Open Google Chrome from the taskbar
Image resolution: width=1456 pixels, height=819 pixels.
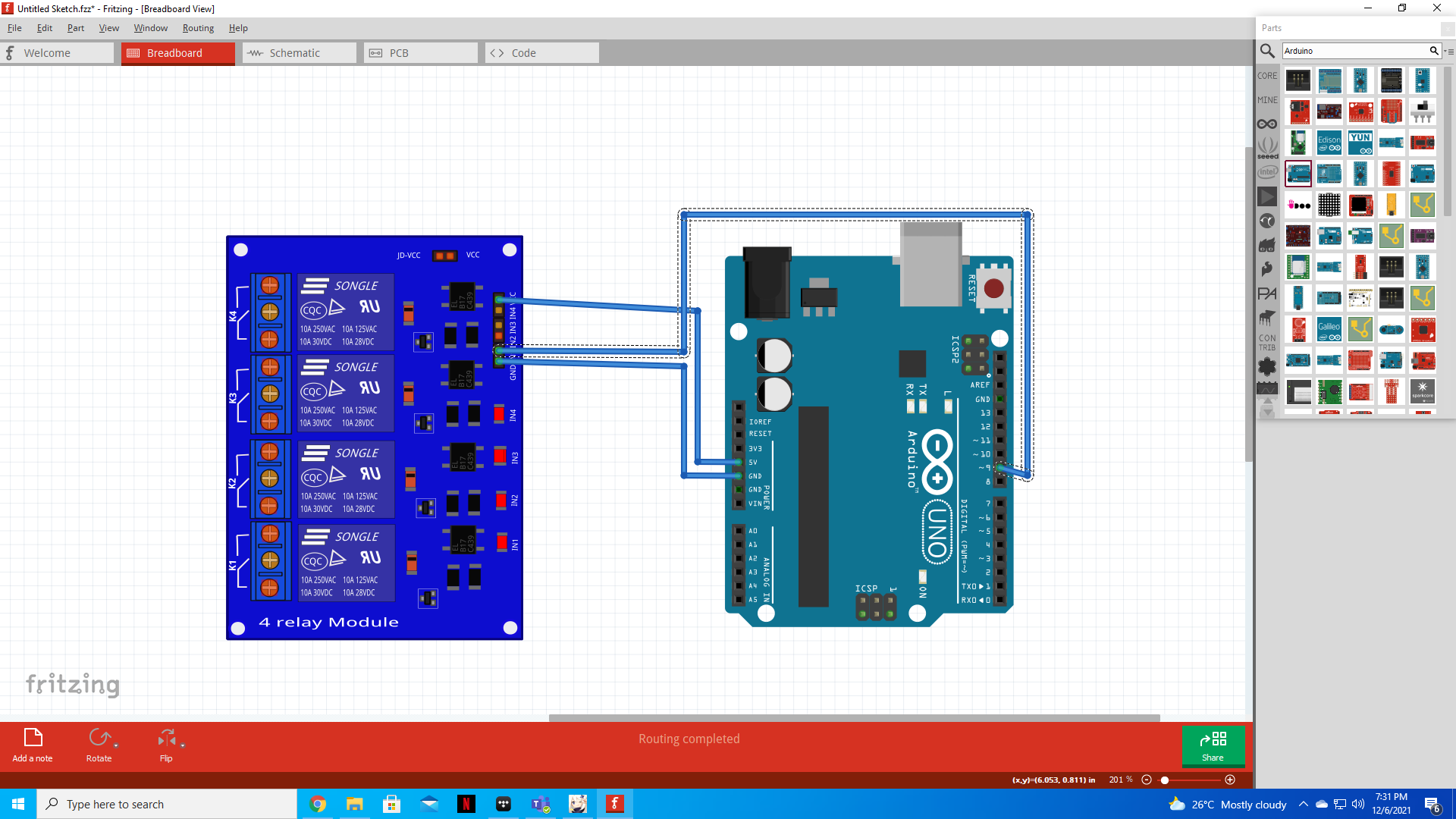(x=318, y=804)
